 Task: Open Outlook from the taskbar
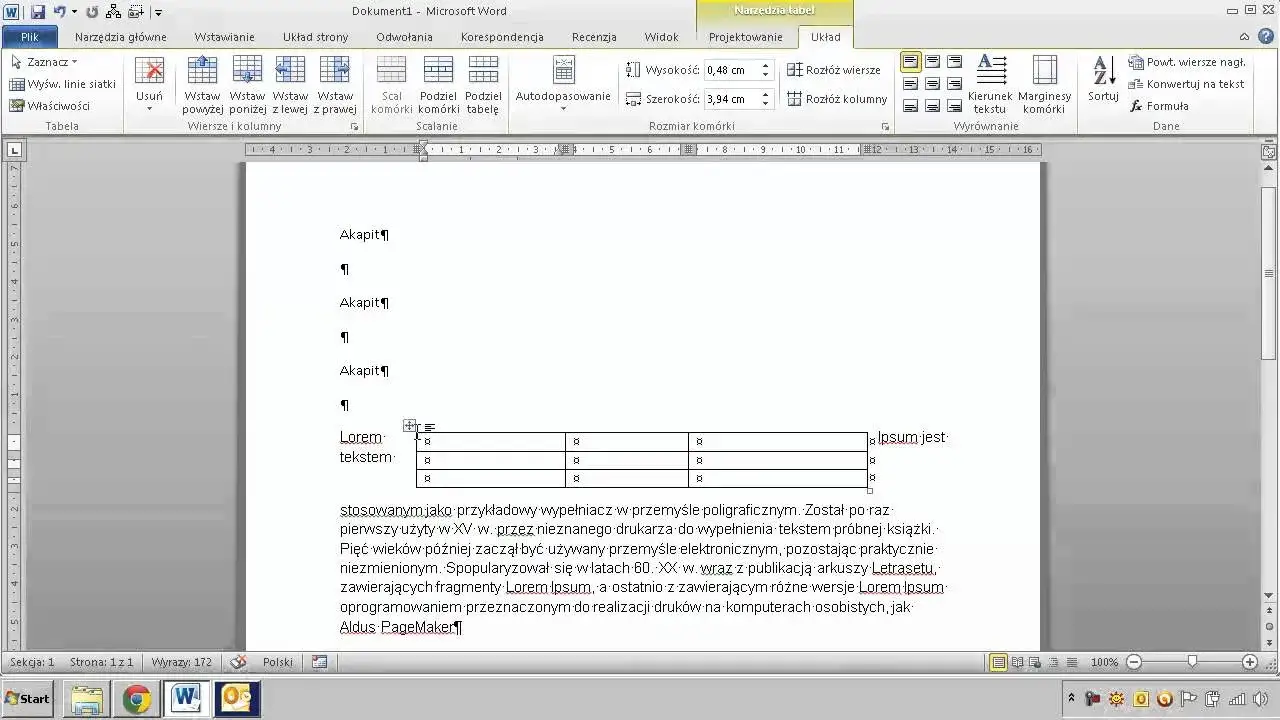(236, 698)
